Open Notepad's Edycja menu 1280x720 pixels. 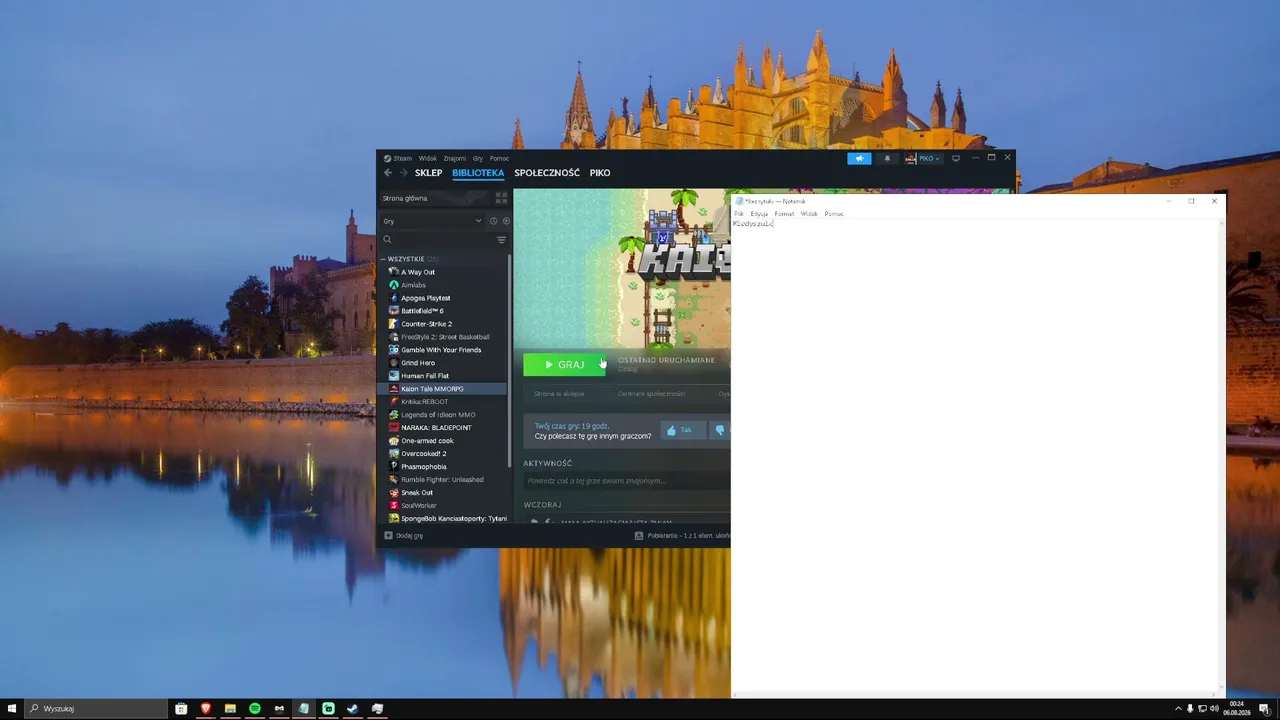(759, 213)
